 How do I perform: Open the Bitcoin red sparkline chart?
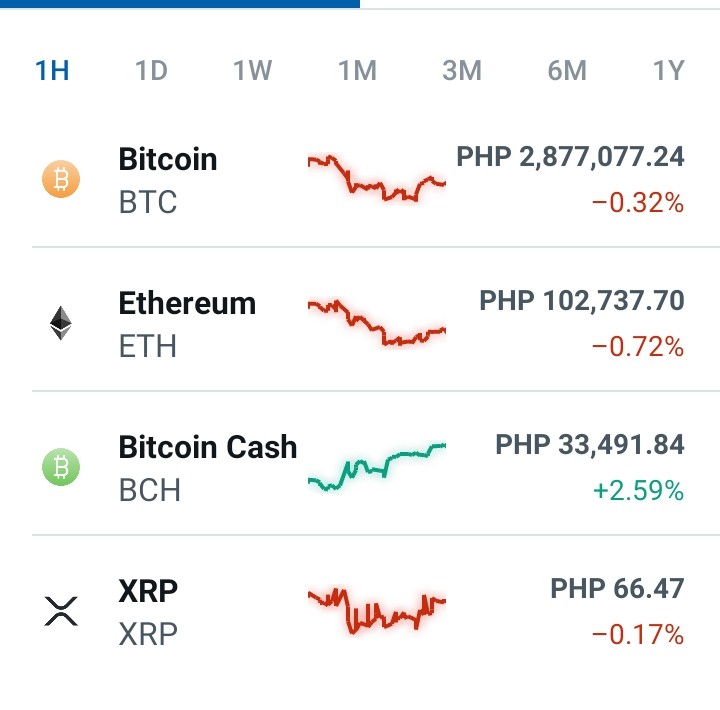tap(377, 179)
